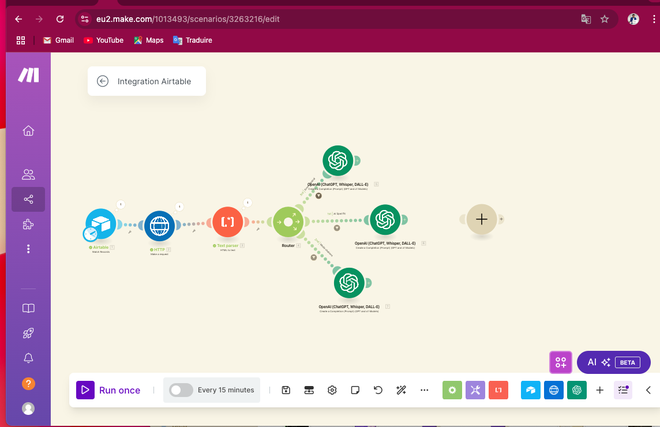The image size is (660, 427).
Task: Collapse the bottom toolbar using the chevron arrow
Action: (648, 390)
